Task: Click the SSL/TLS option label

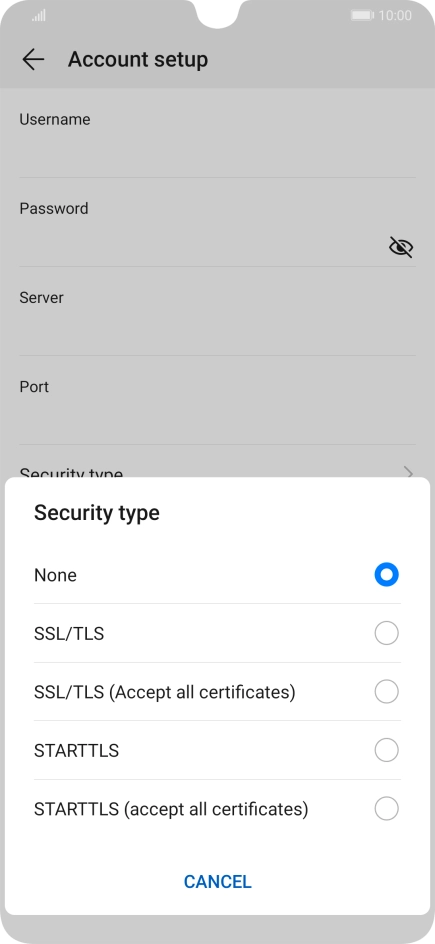Action: [x=69, y=633]
